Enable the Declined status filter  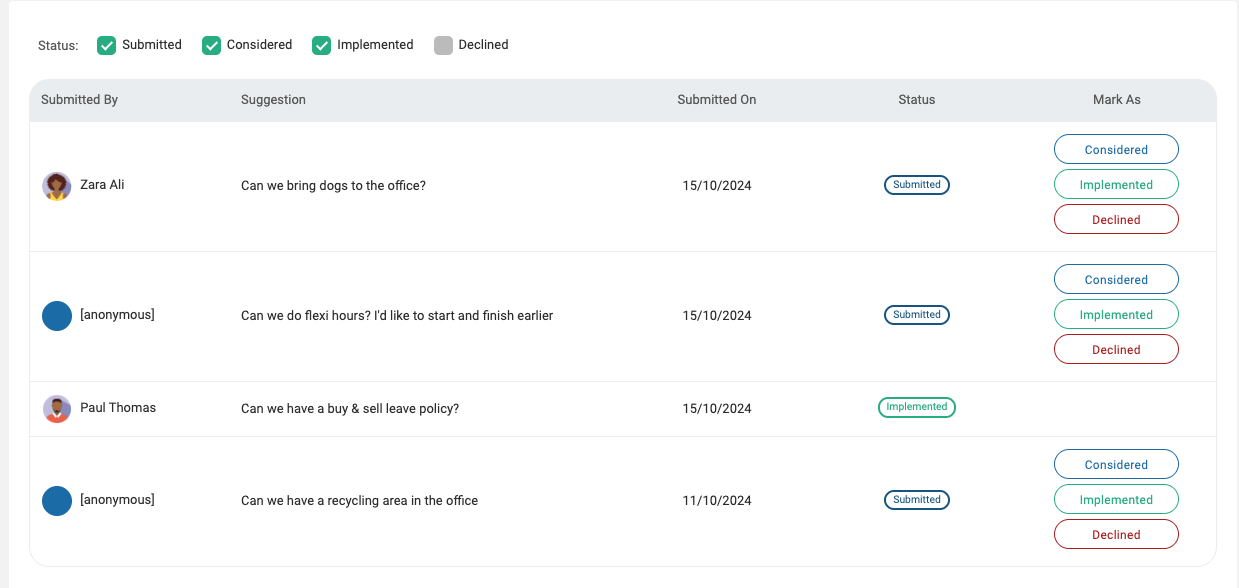[443, 45]
